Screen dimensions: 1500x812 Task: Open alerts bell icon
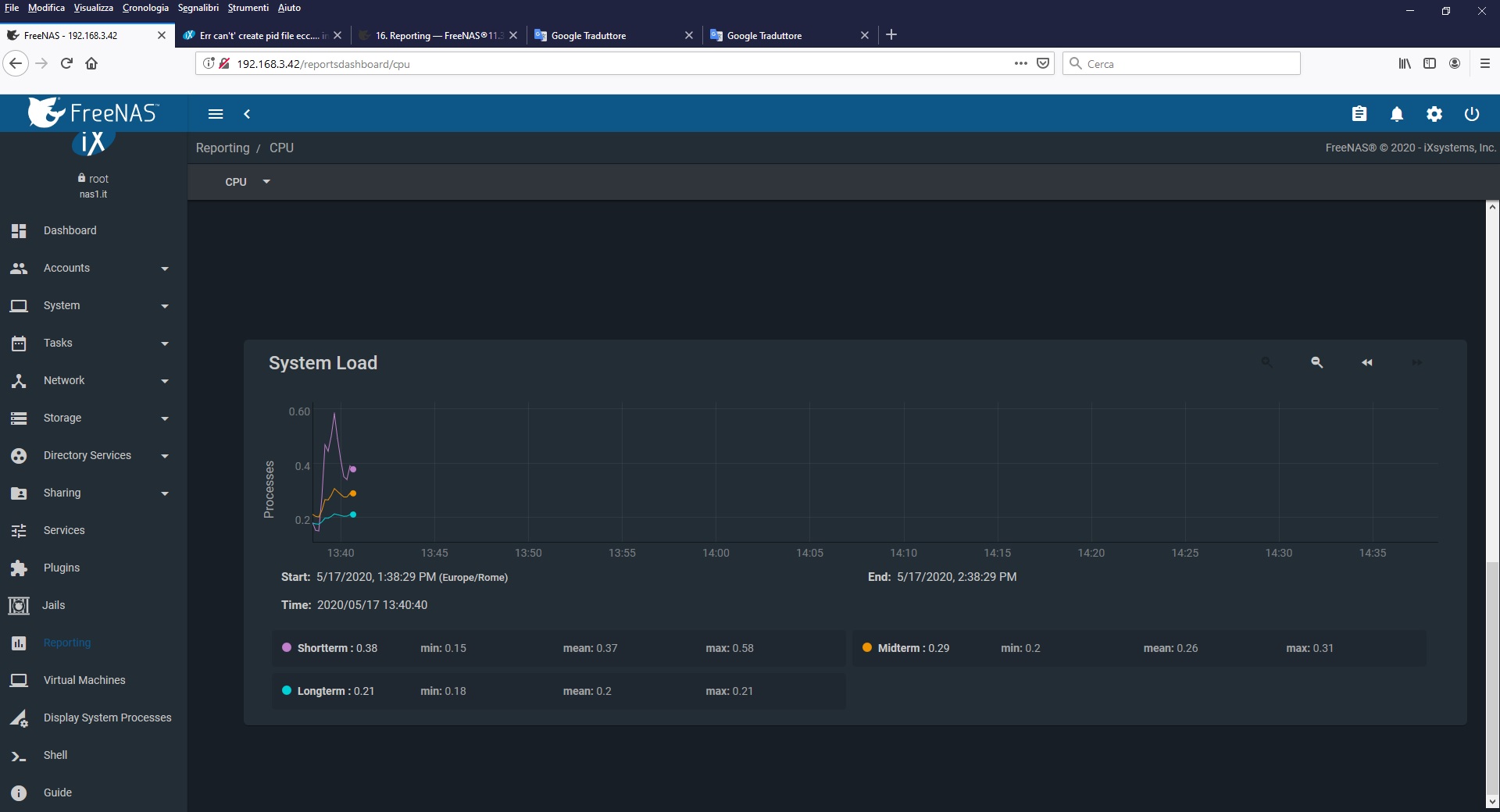click(1397, 114)
